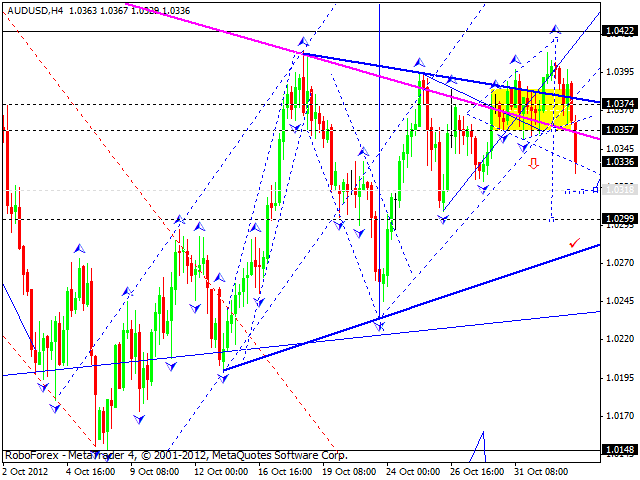Click the 12 Oct 00:00 time label
Image resolution: width=640 pixels, height=480 pixels.
point(221,471)
